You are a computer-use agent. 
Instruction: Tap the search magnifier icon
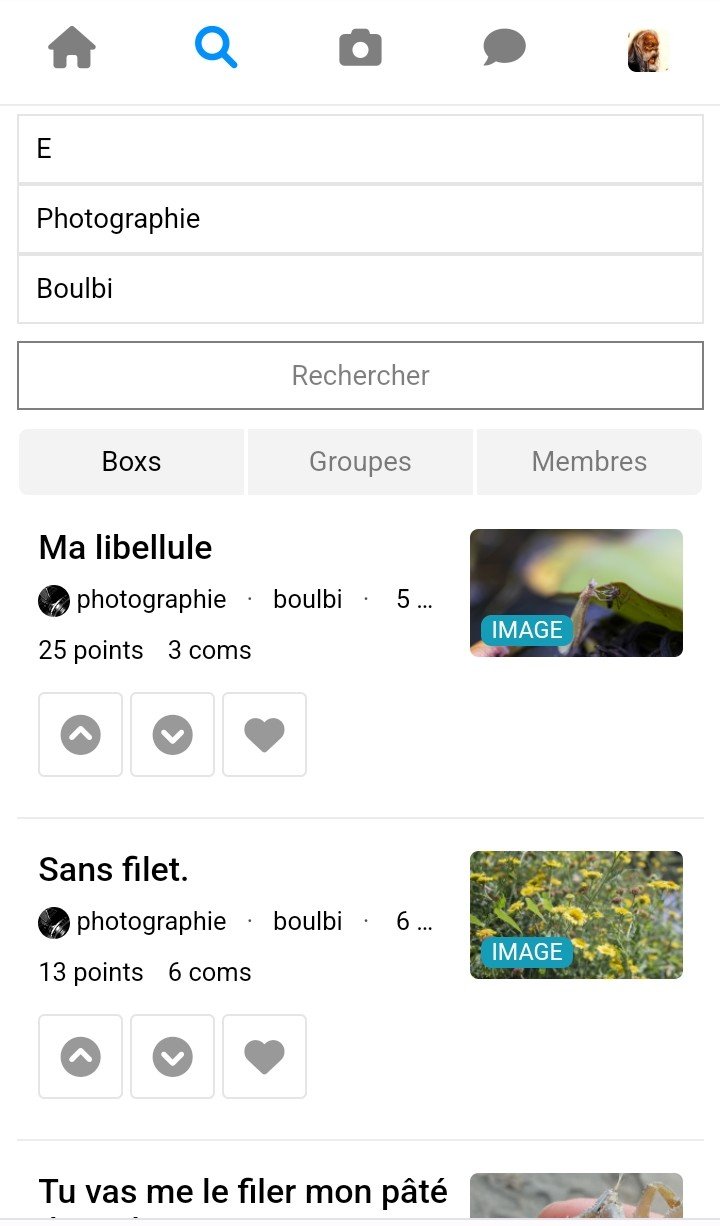pyautogui.click(x=216, y=48)
